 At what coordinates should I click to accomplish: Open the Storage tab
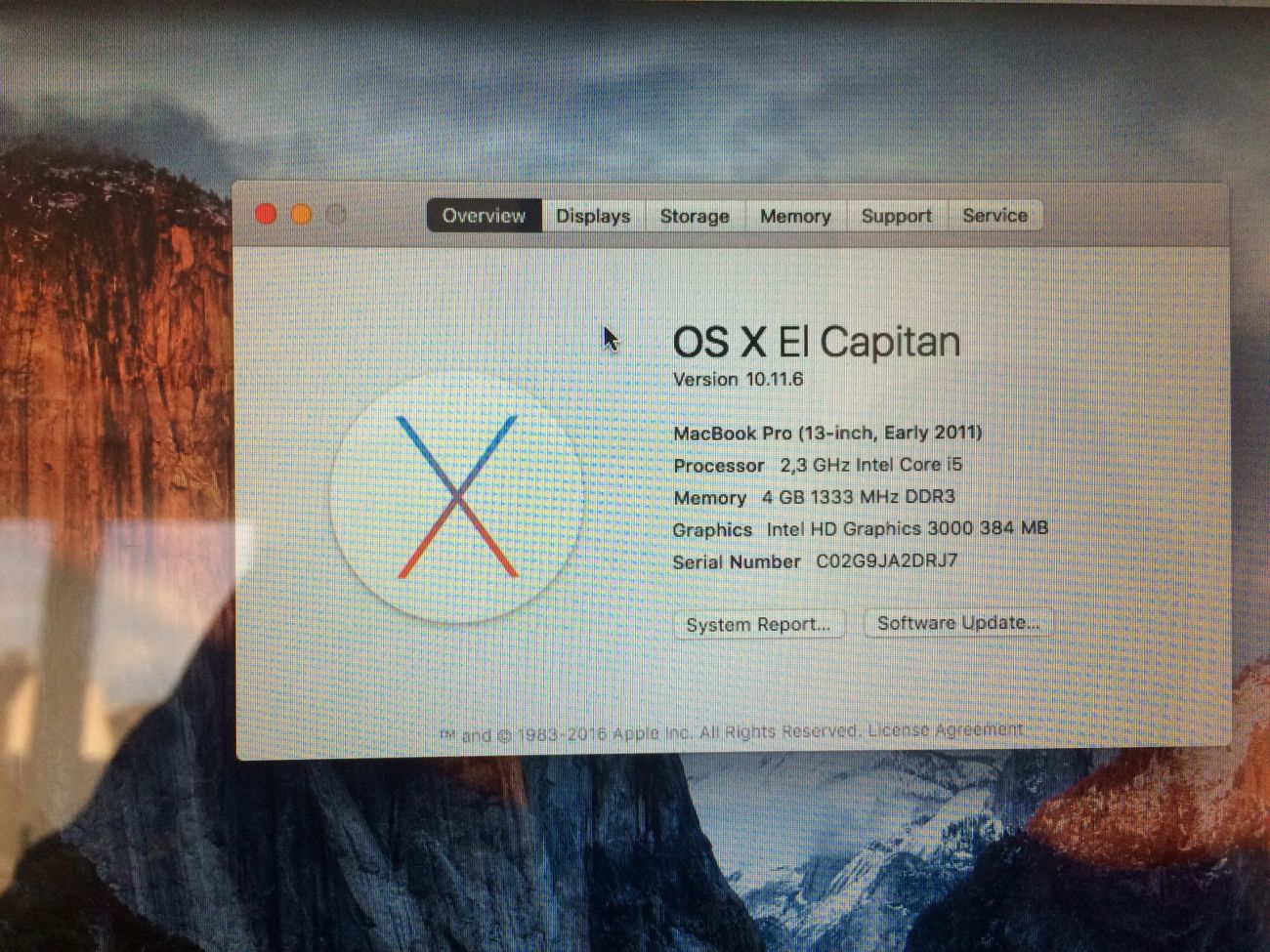(x=695, y=216)
